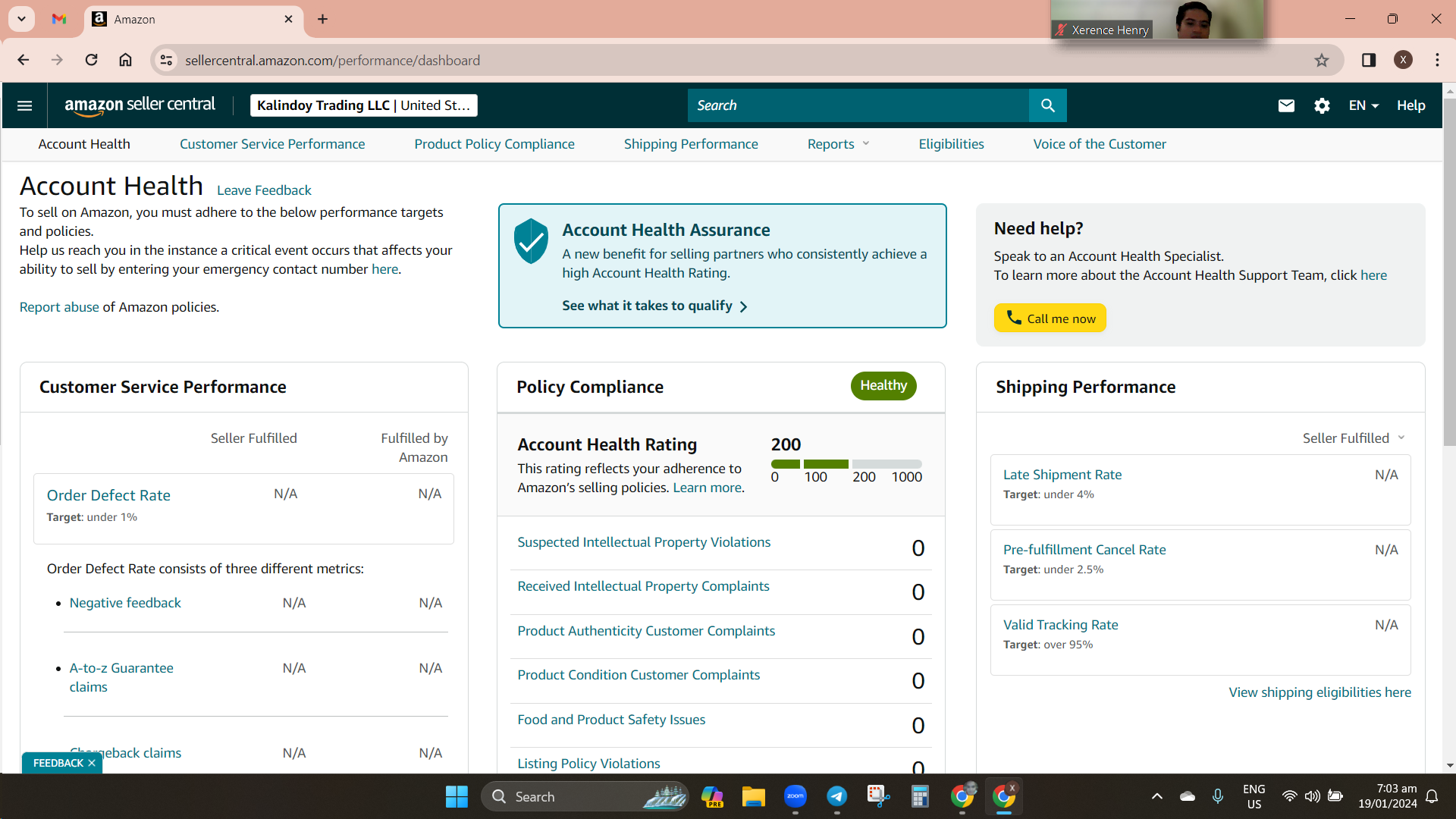Open the tab search dropdown arrow
This screenshot has width=1456, height=819.
[21, 19]
